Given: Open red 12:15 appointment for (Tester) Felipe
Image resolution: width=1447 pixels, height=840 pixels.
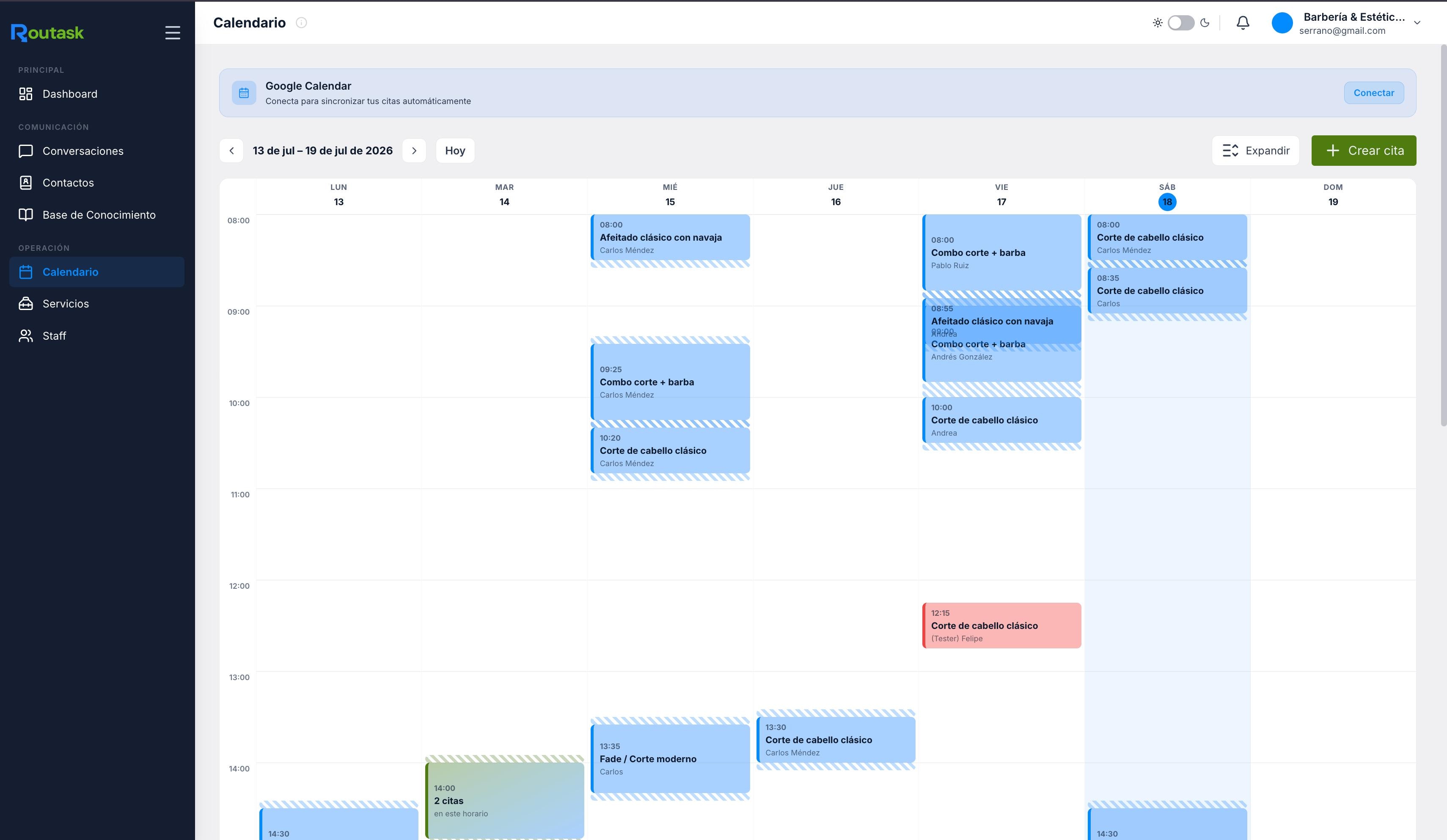Looking at the screenshot, I should [x=1001, y=626].
